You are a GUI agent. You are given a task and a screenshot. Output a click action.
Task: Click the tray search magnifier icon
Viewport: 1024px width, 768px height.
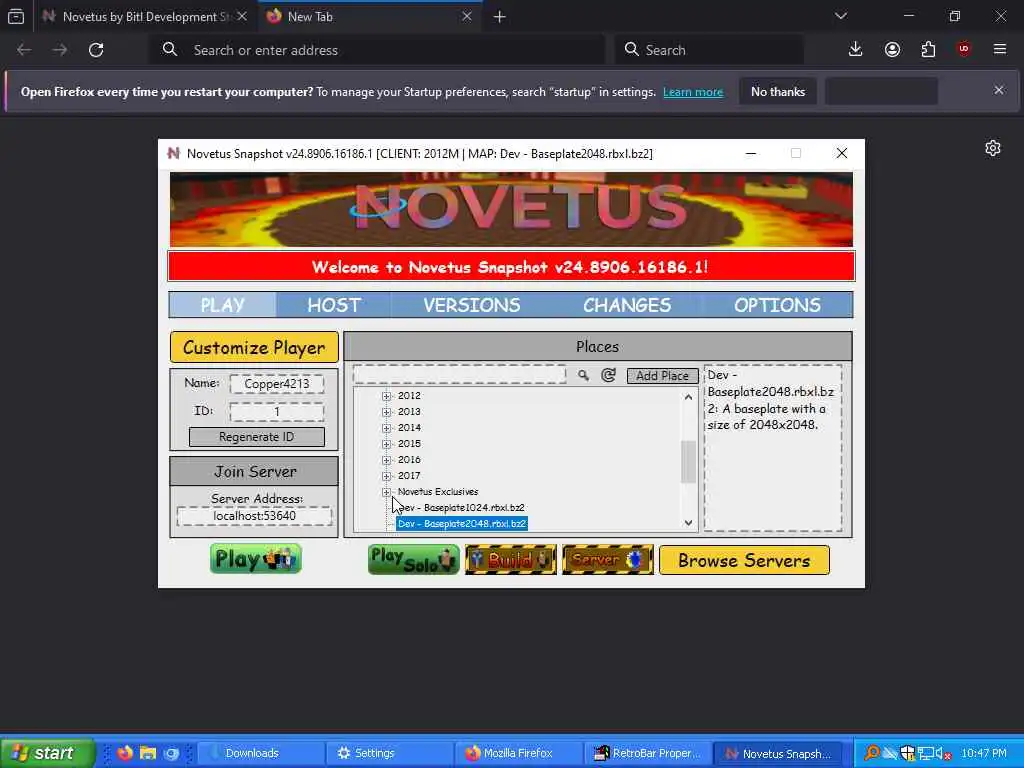[871, 753]
